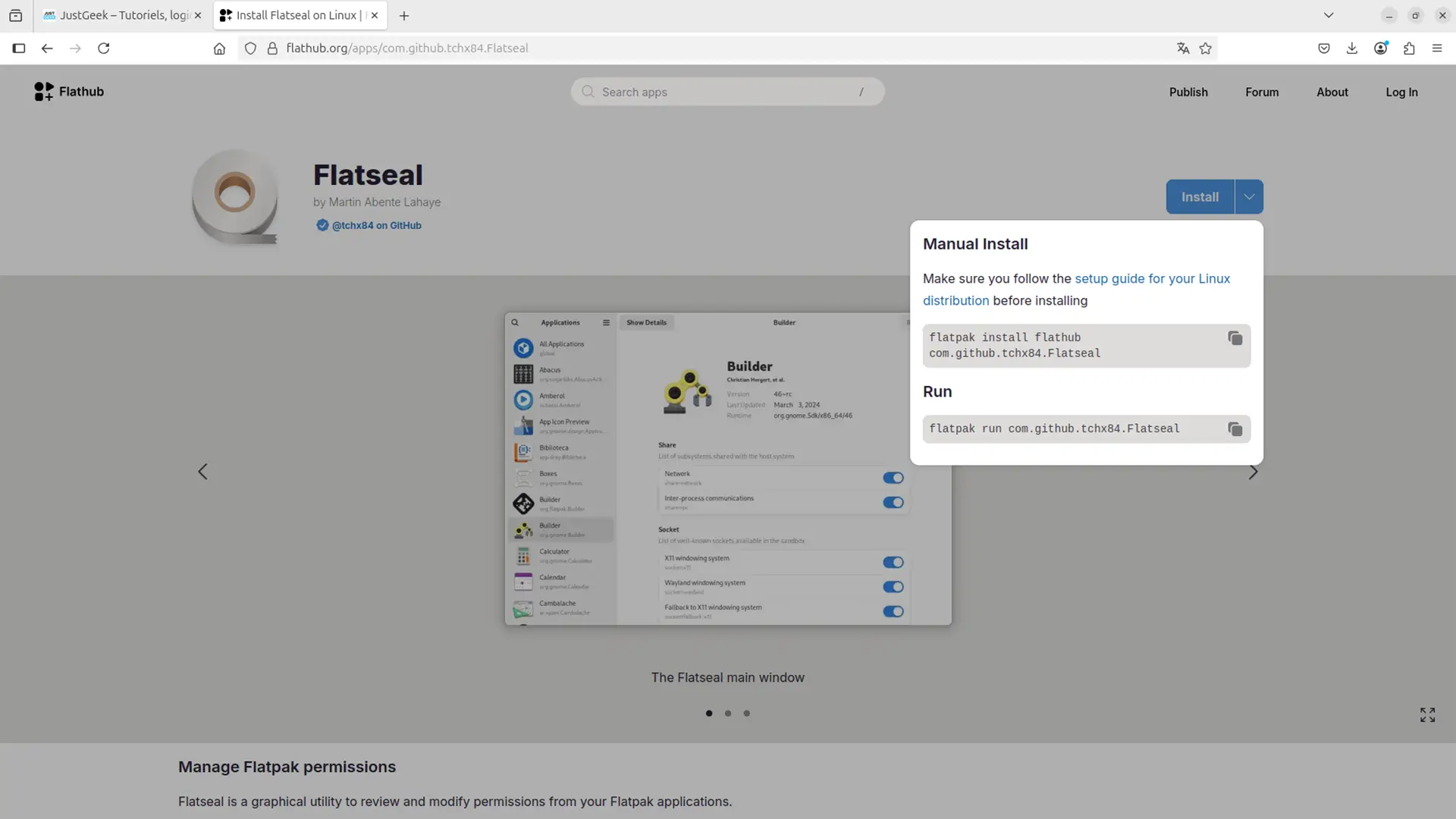Open recent browsing tab view icon
The height and width of the screenshot is (819, 1456).
point(15,15)
